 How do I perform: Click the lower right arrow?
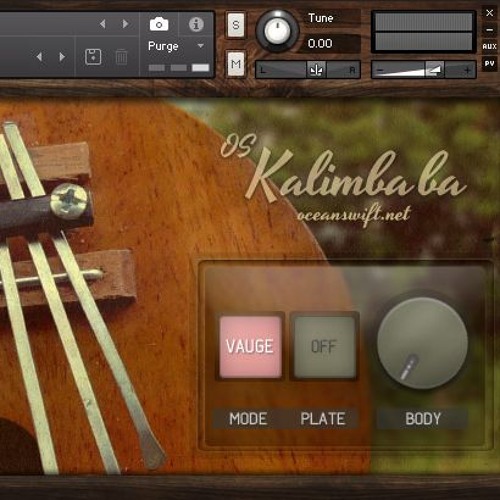62,57
